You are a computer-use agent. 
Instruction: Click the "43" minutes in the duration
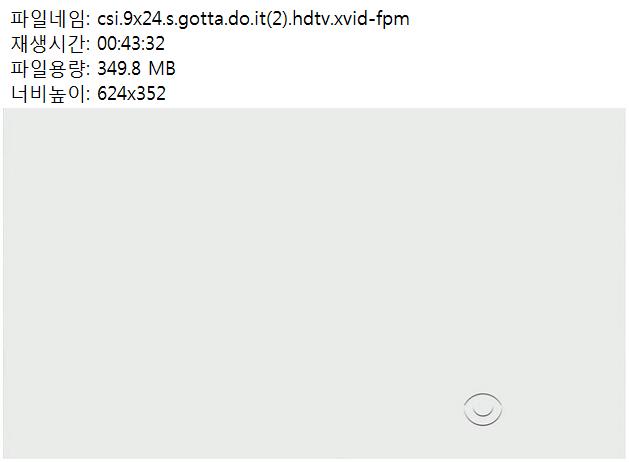tap(131, 44)
